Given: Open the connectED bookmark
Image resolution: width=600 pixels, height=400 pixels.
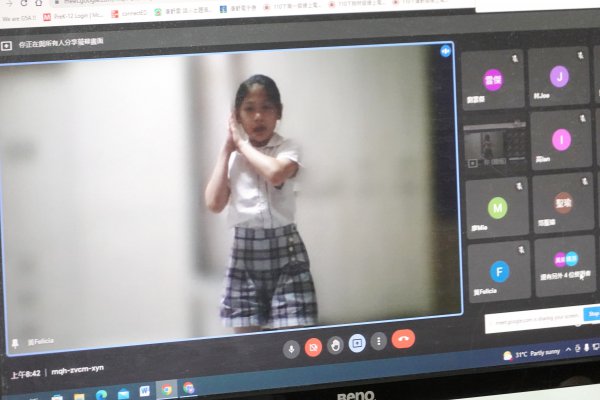Looking at the screenshot, I should coord(129,14).
